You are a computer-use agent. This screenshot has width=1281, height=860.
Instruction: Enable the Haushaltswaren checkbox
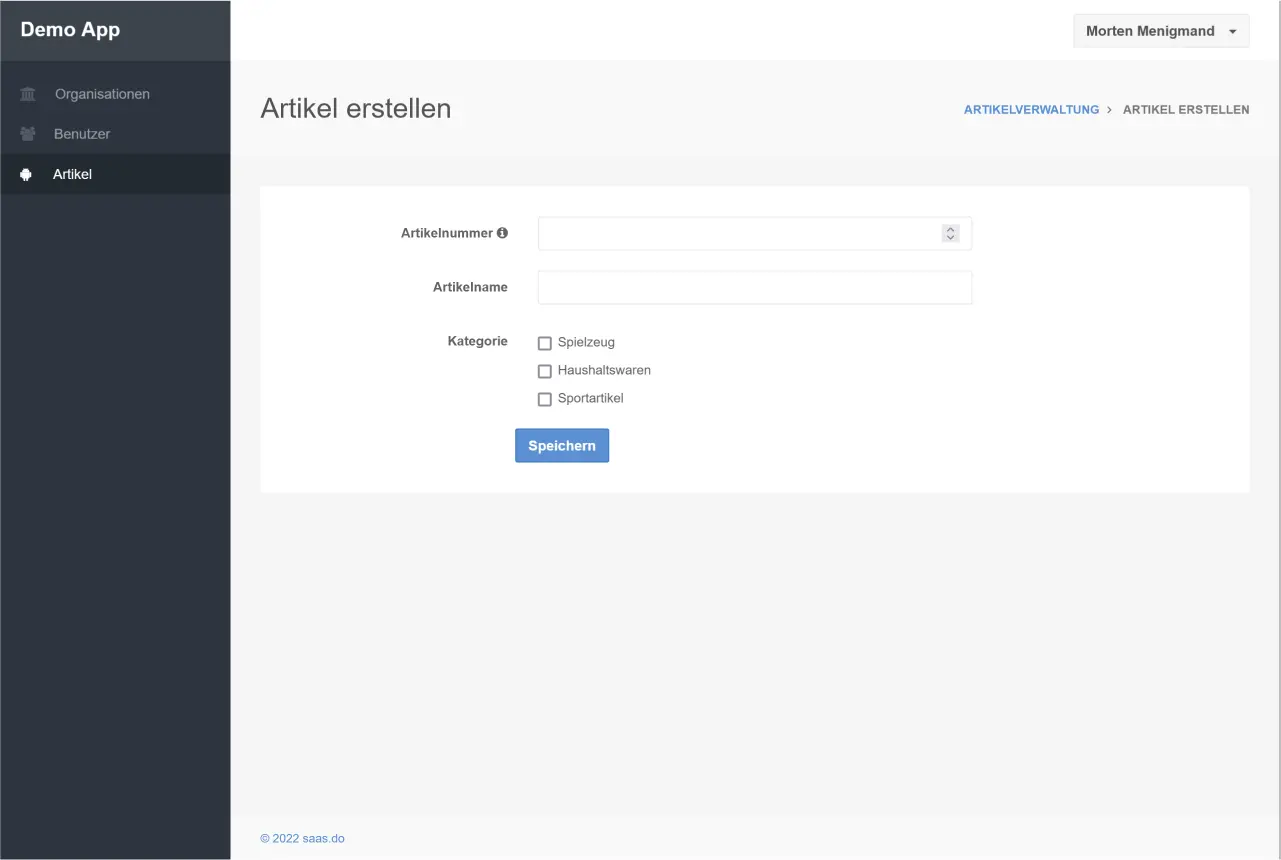point(545,371)
